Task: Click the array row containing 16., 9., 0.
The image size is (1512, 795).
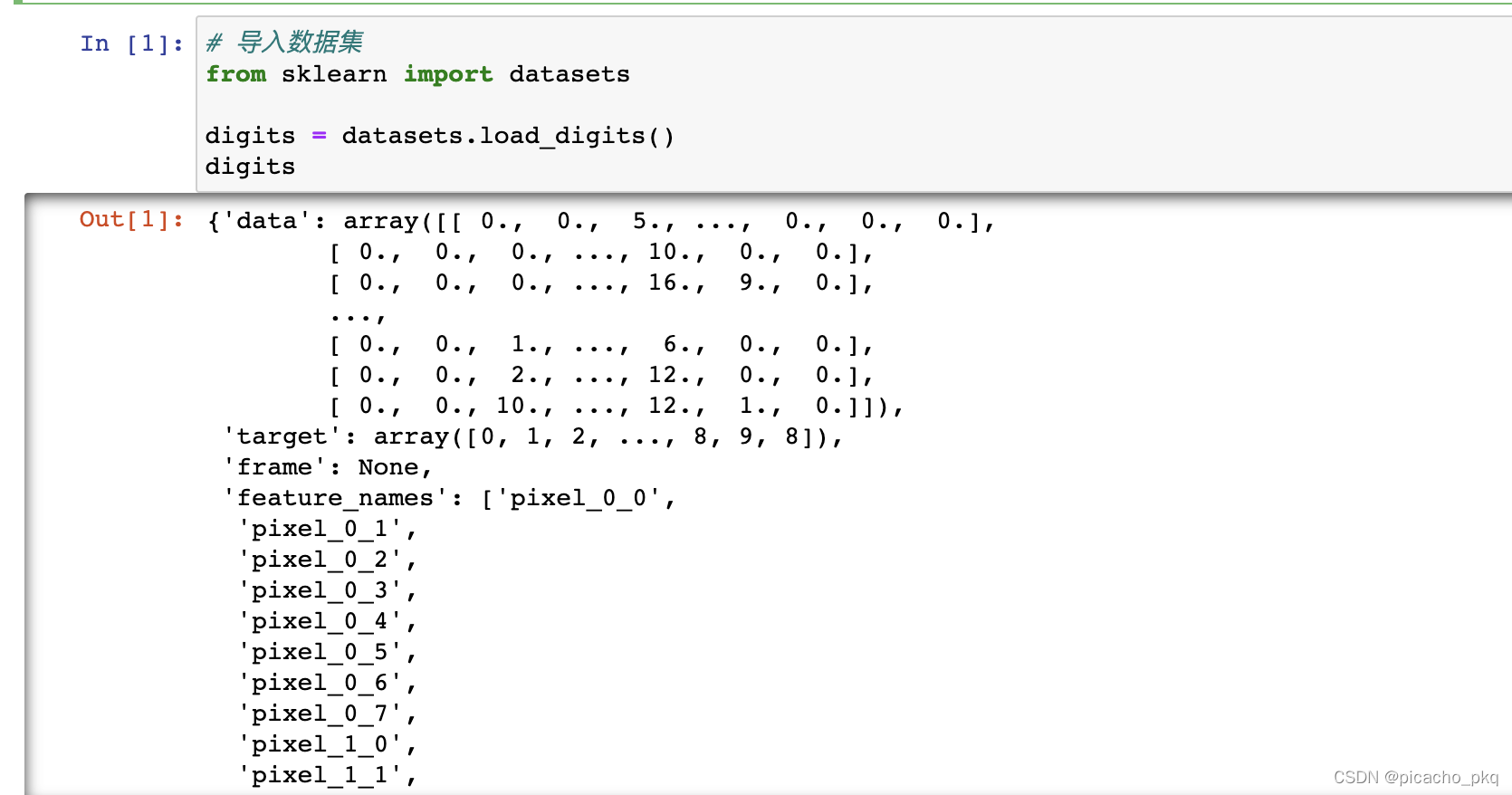Action: click(601, 283)
